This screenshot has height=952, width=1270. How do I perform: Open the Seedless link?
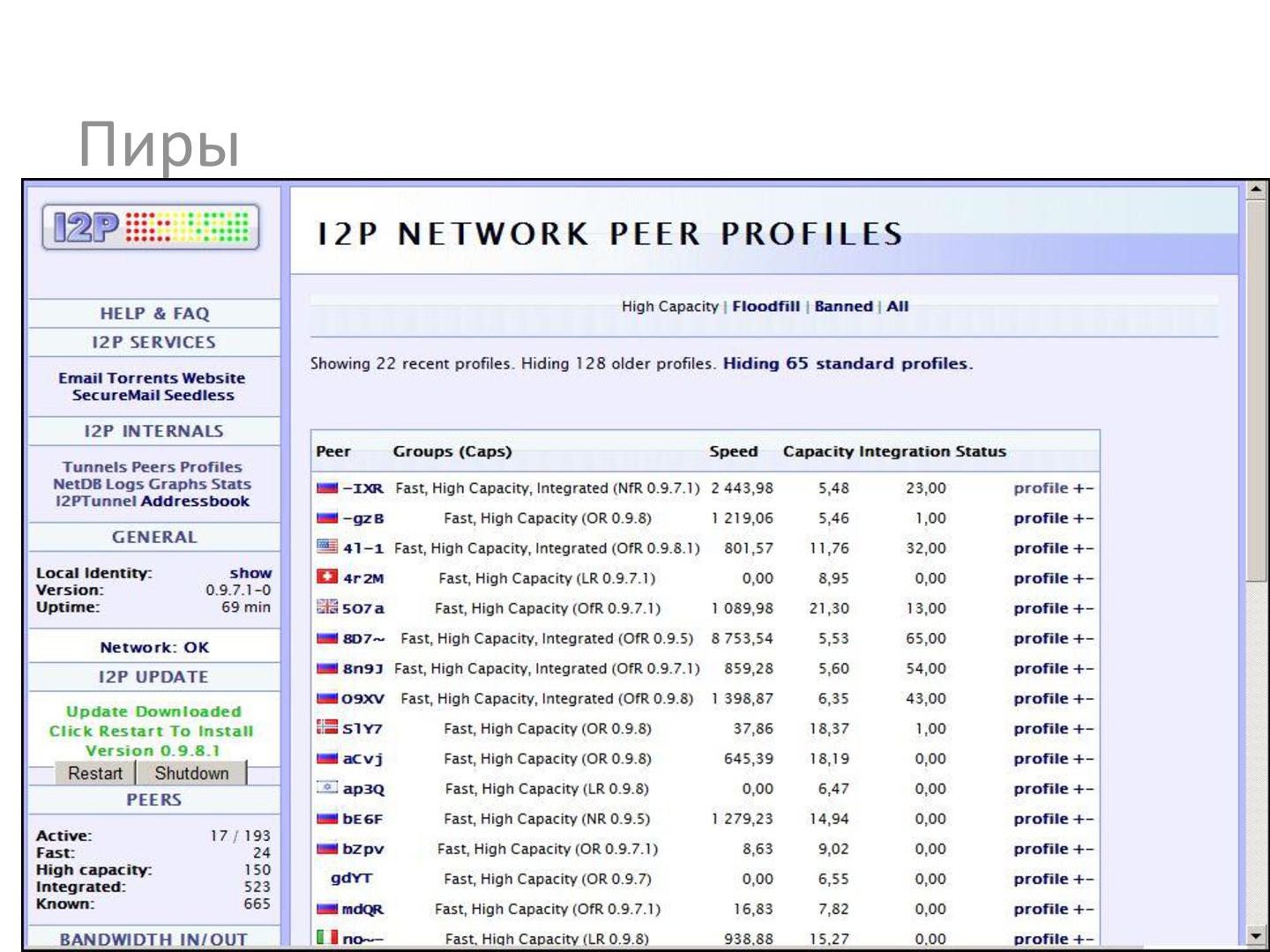198,395
